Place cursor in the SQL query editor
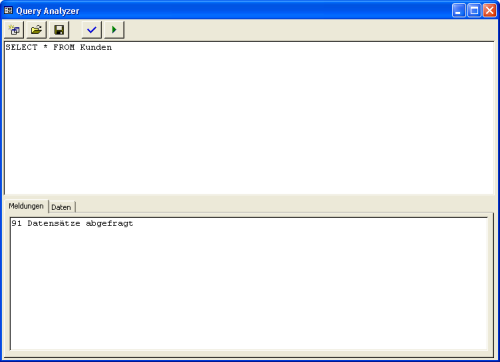500x362 pixels. [x=249, y=118]
